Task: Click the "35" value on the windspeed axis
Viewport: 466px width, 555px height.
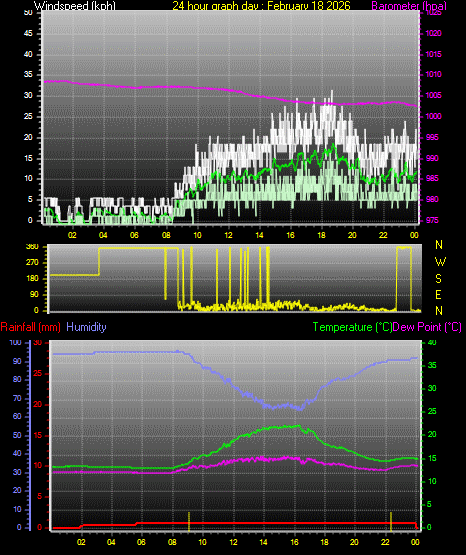Action: click(28, 74)
